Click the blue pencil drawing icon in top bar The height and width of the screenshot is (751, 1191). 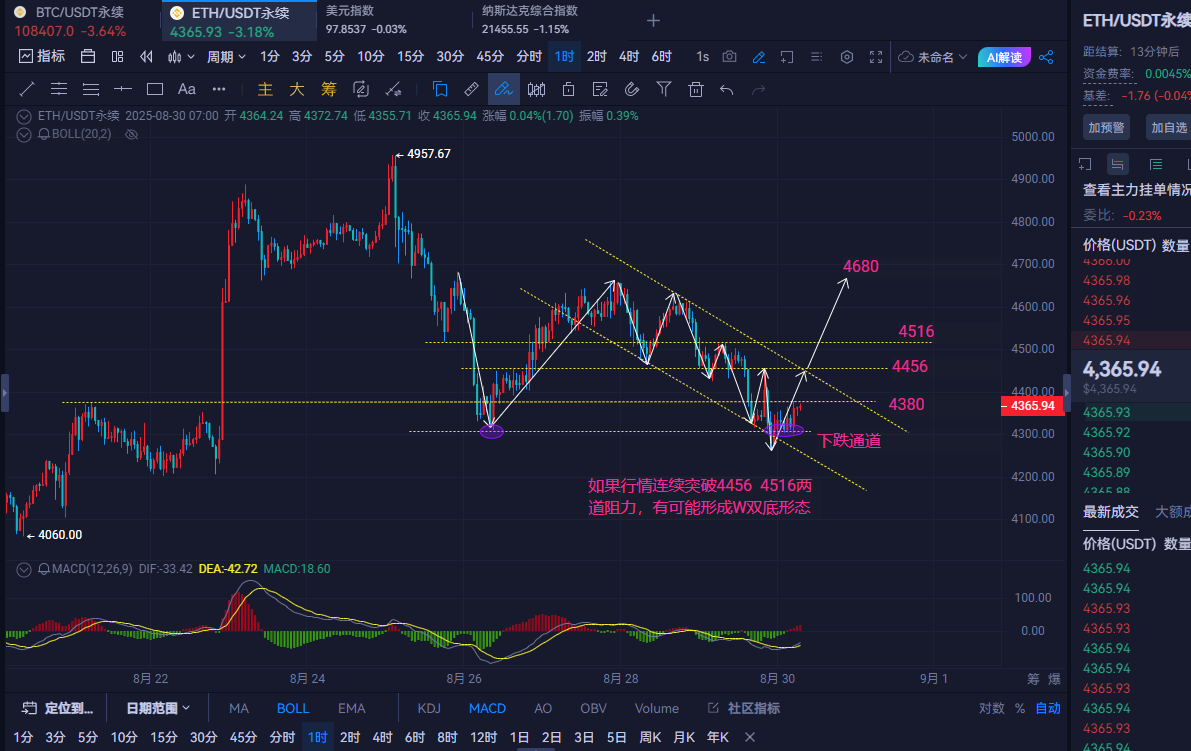[x=758, y=57]
